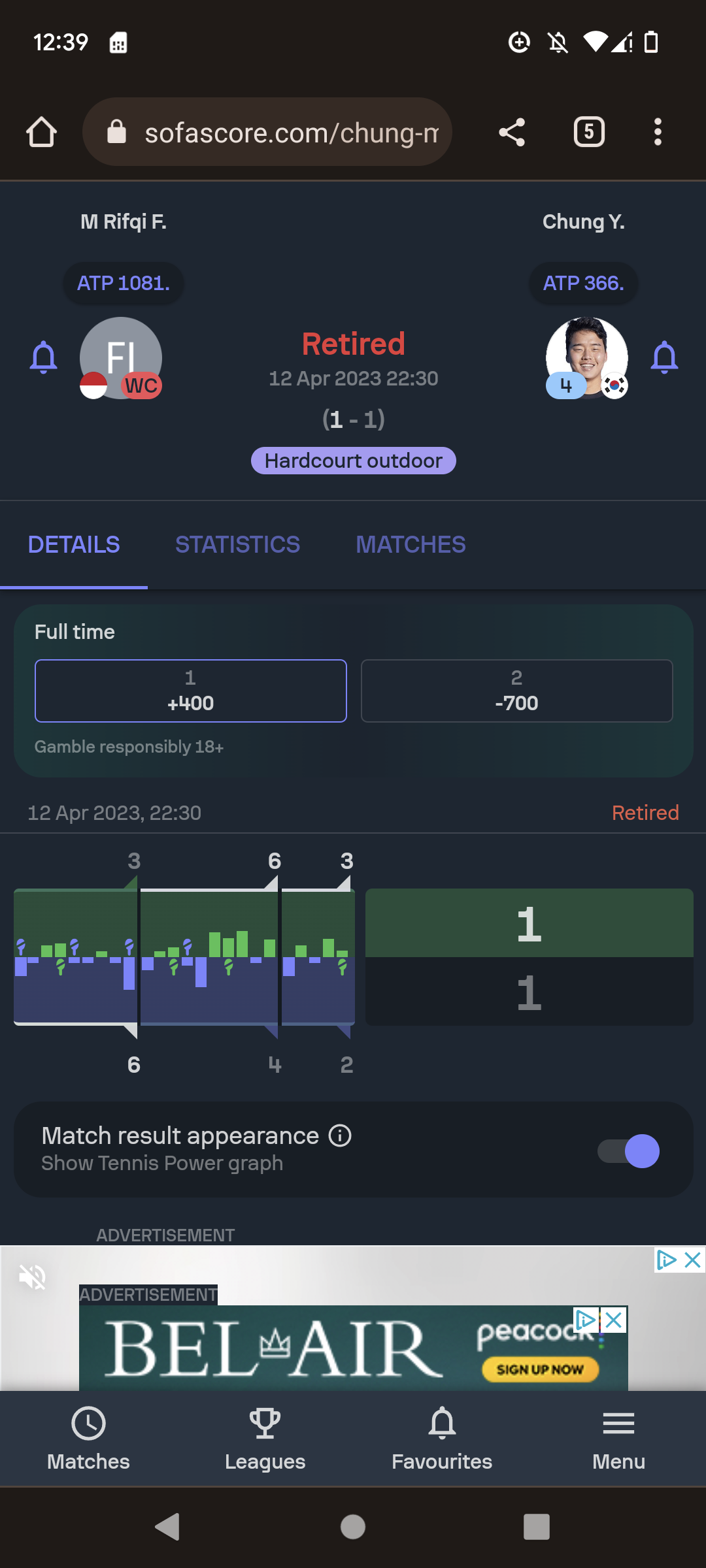Toggle the Show Tennis Power graph switch
The height and width of the screenshot is (1568, 706).
629,1151
